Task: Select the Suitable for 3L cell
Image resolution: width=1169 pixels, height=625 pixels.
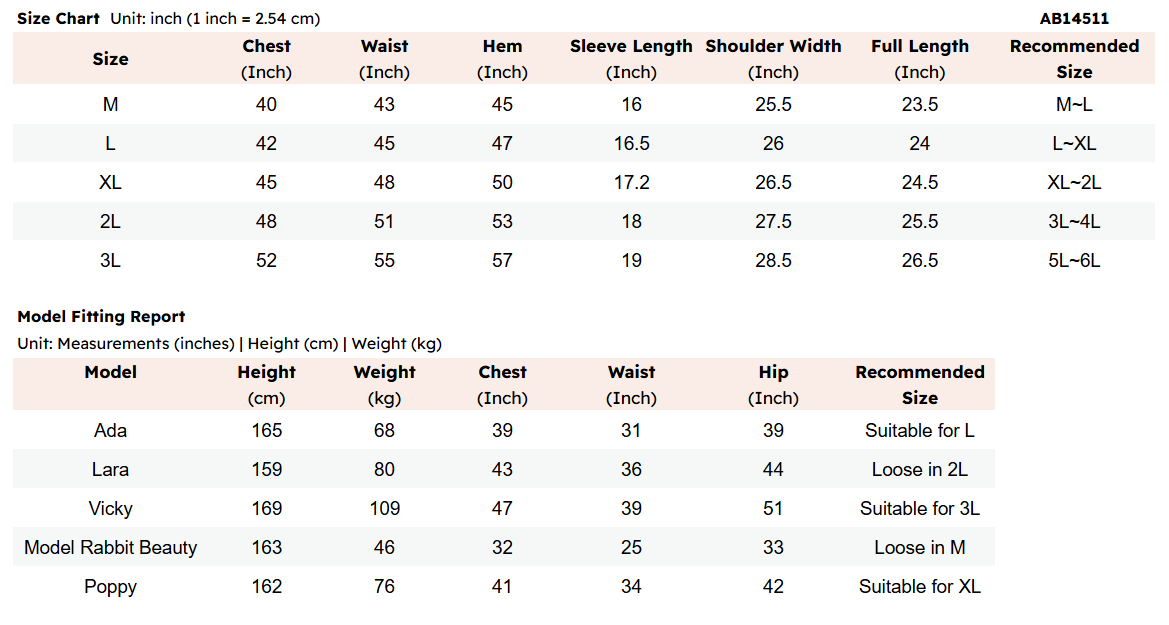Action: pos(919,509)
